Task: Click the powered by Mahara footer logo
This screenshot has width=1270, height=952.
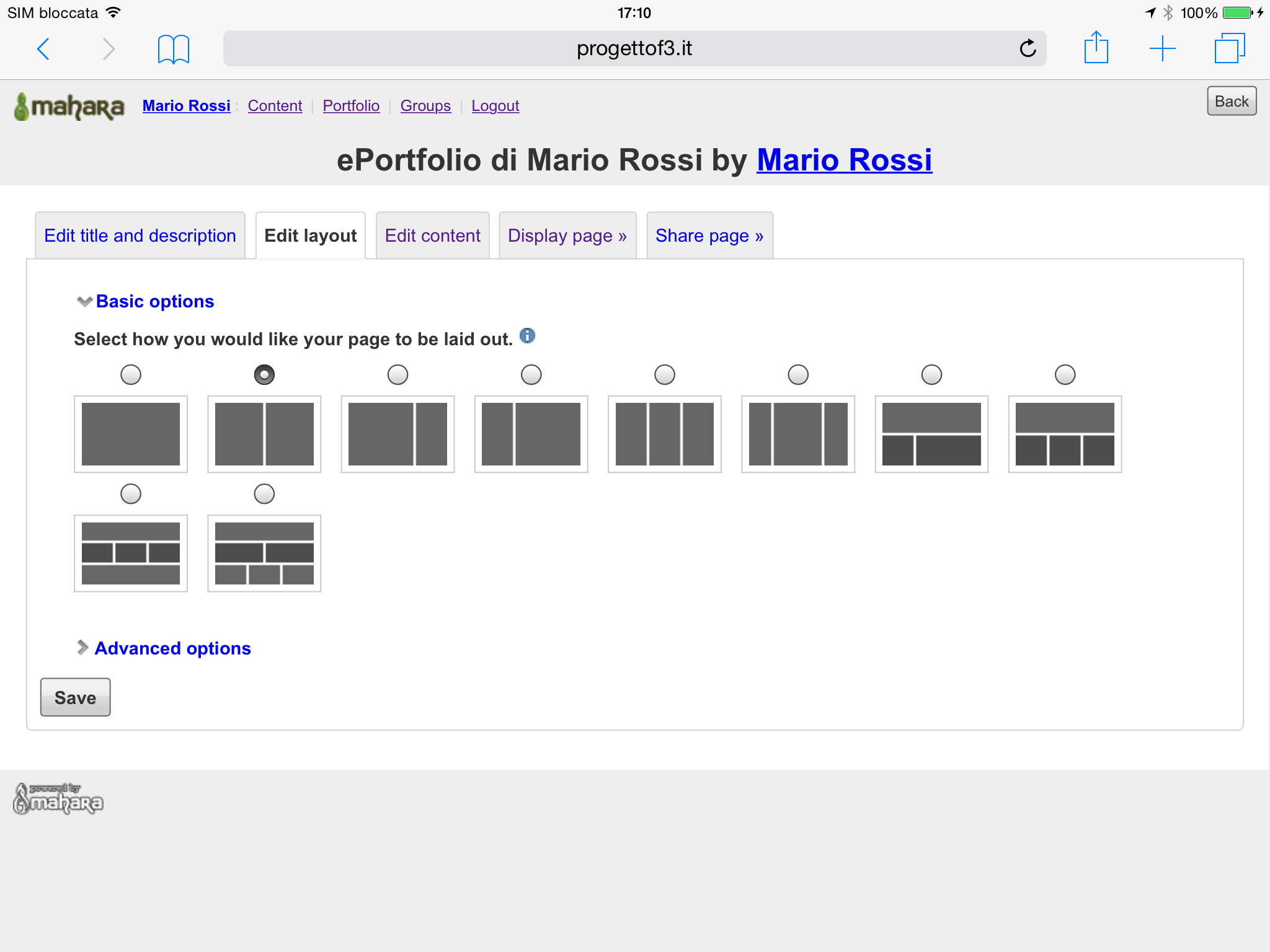Action: [58, 798]
